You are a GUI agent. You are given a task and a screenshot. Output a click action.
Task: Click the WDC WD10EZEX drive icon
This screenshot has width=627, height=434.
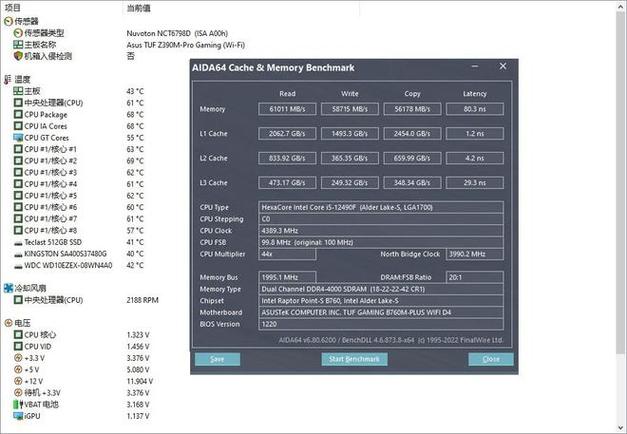(x=18, y=266)
